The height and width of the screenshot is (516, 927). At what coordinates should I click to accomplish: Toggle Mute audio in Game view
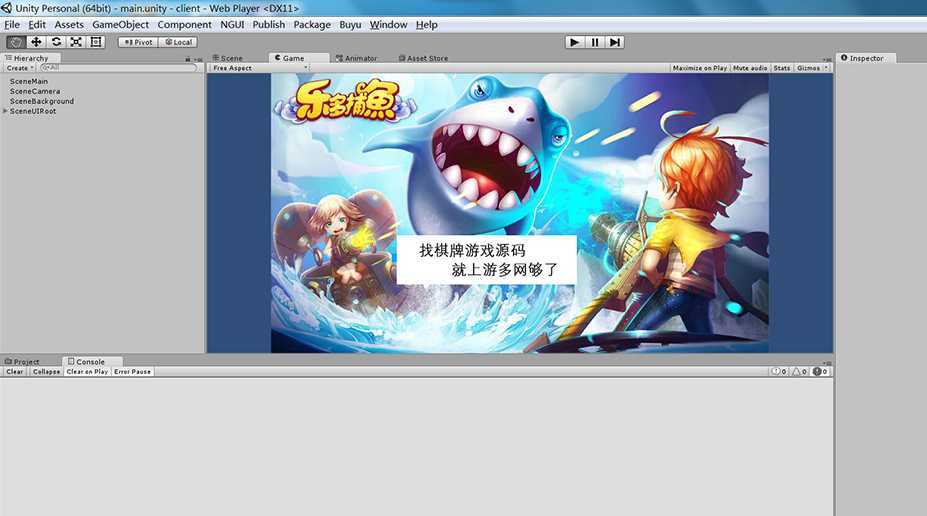click(750, 68)
